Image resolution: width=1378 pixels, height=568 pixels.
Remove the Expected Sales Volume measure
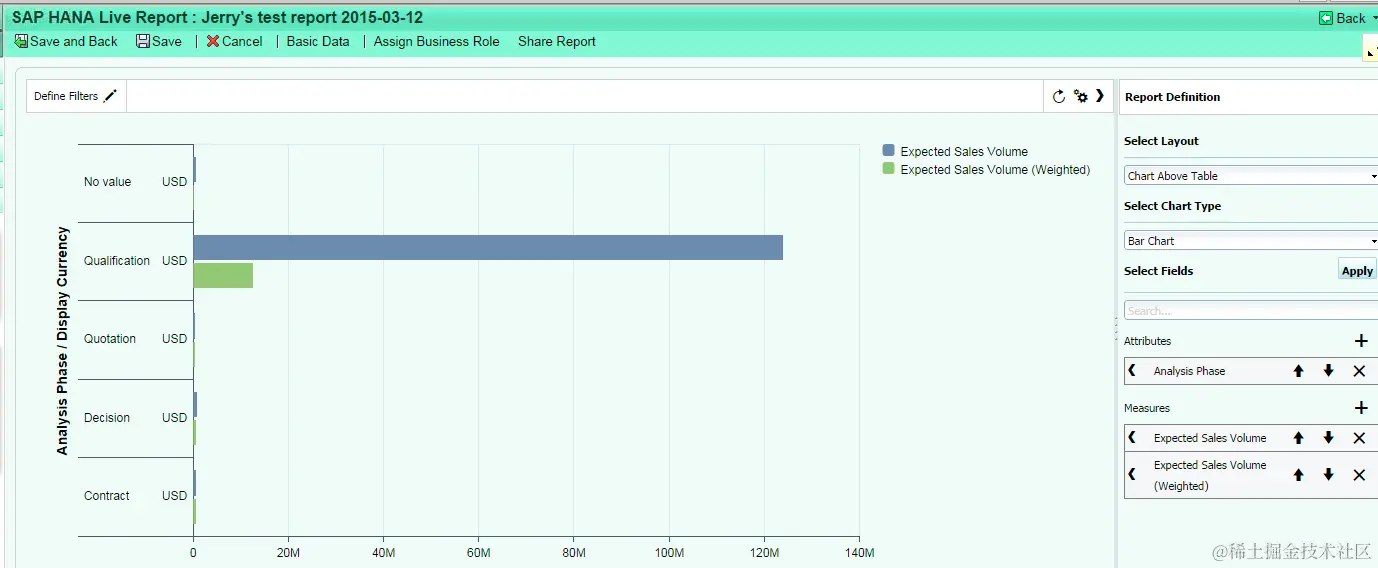click(1359, 438)
